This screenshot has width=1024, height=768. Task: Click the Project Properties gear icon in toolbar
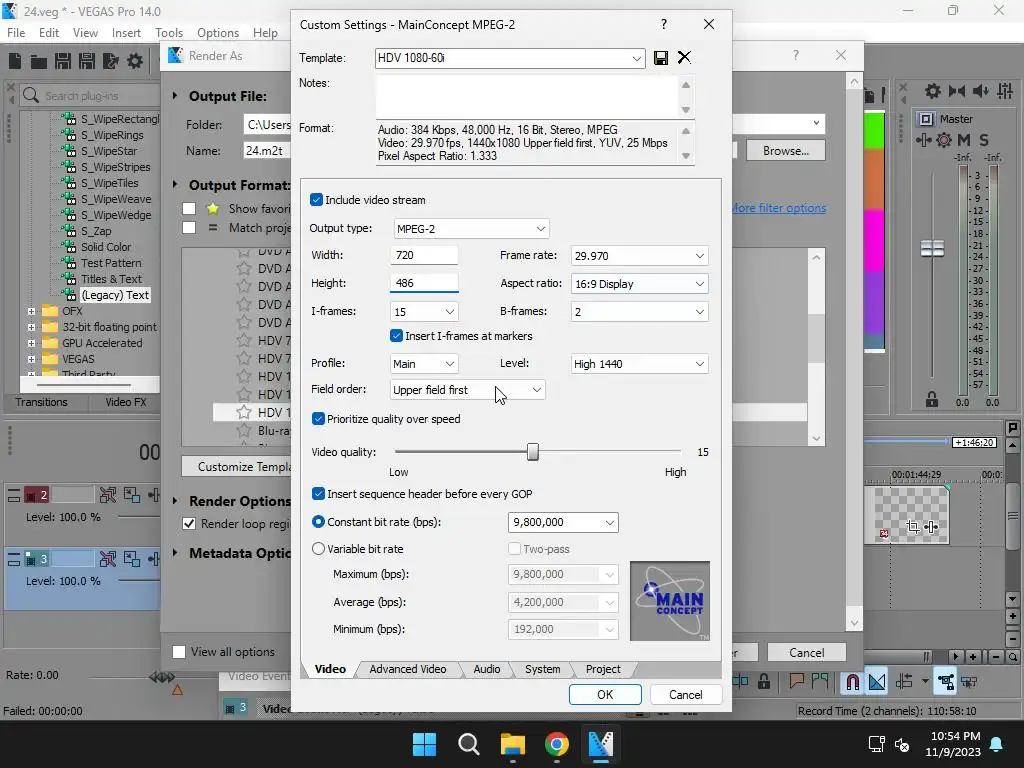135,61
